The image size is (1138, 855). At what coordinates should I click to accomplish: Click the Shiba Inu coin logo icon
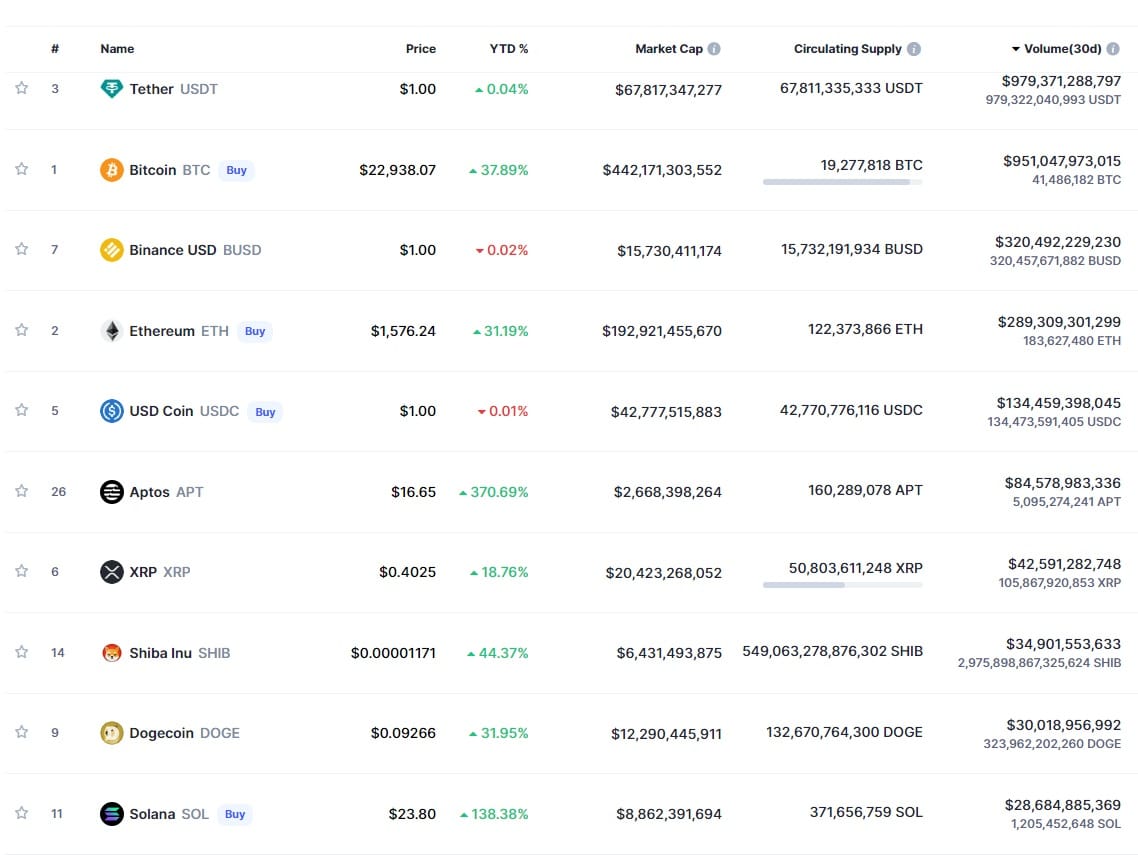tap(111, 653)
